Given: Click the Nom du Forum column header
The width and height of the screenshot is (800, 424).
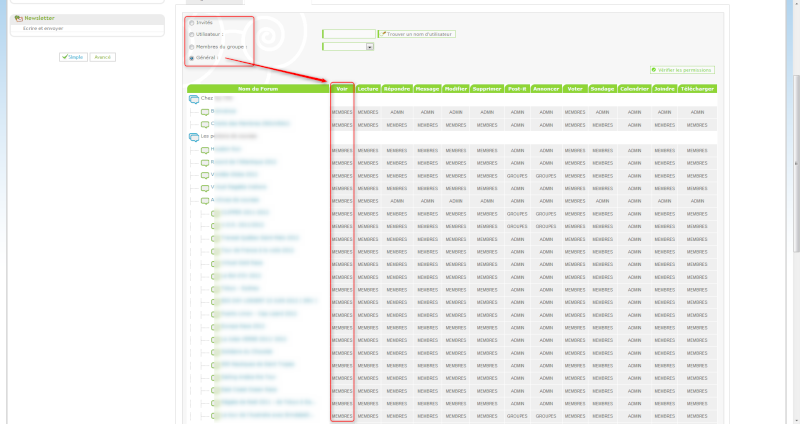Looking at the screenshot, I should 258,89.
